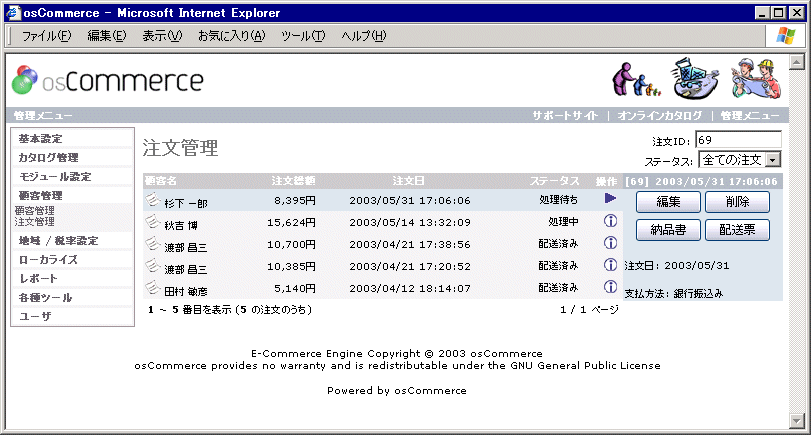Open the 表示(V) menu
This screenshot has height=435, width=811.
[x=162, y=36]
